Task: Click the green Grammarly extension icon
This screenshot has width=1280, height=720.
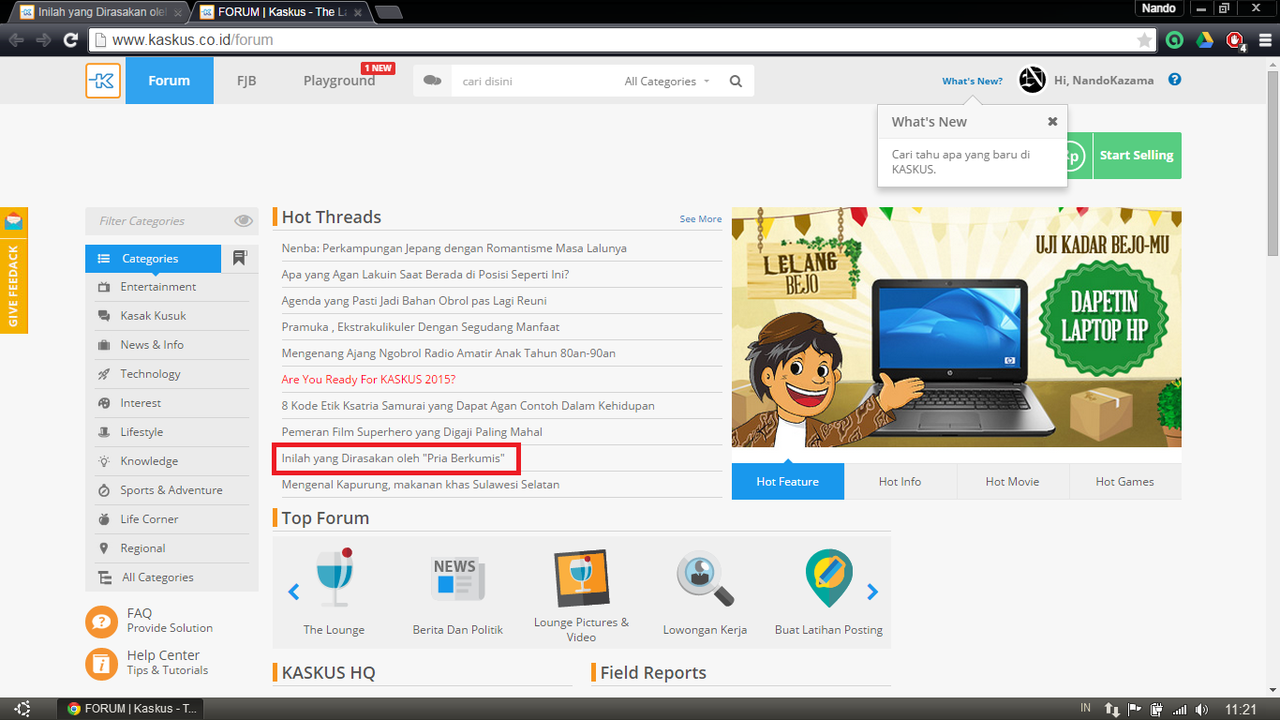Action: pos(1175,40)
